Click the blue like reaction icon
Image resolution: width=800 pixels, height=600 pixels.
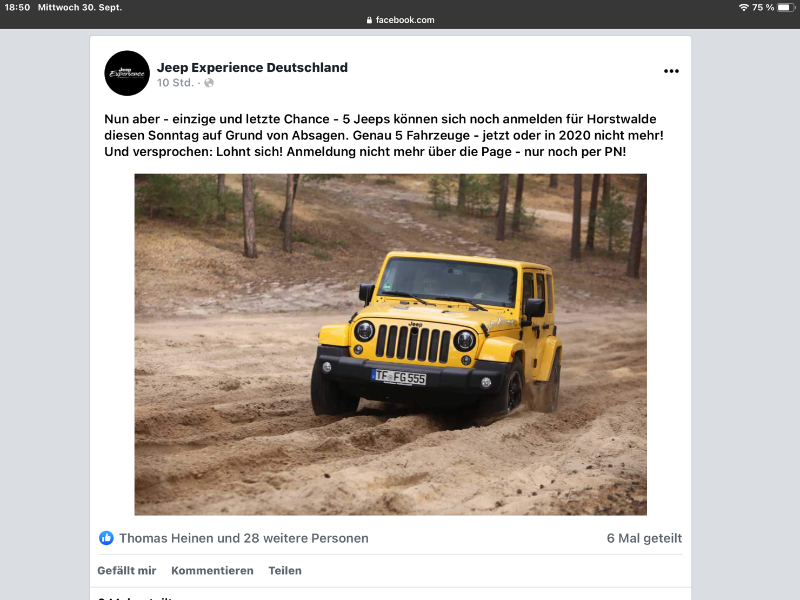click(106, 538)
